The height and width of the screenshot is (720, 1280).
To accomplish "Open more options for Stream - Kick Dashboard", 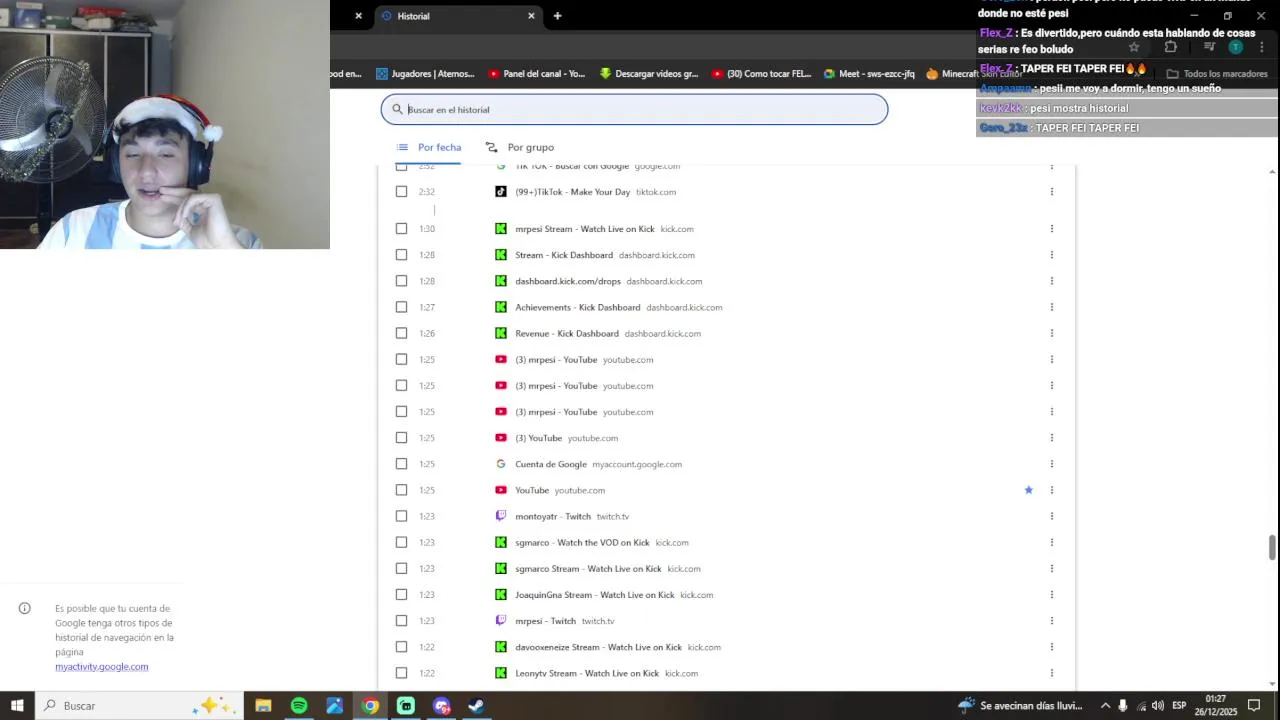I will point(1051,255).
